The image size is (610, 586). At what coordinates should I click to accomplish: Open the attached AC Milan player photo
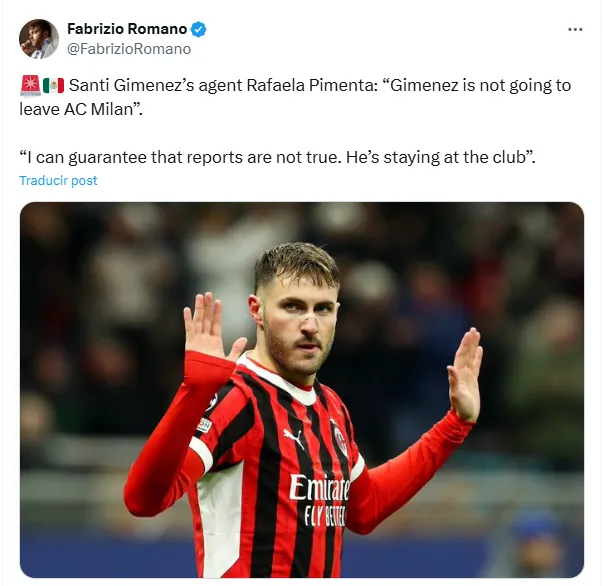302,389
